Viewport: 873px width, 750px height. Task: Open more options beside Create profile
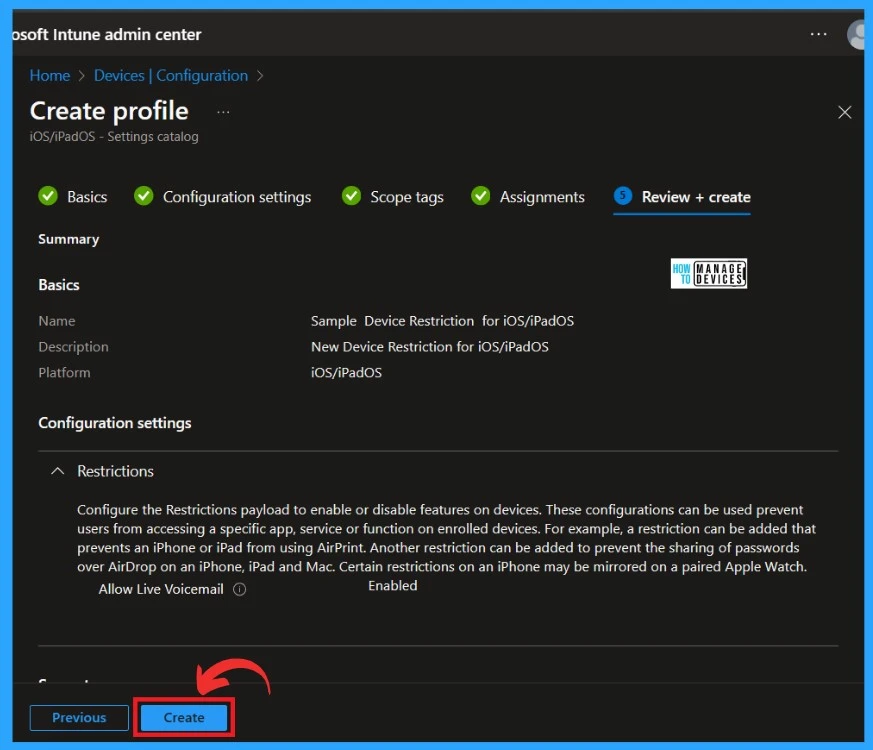pyautogui.click(x=223, y=112)
